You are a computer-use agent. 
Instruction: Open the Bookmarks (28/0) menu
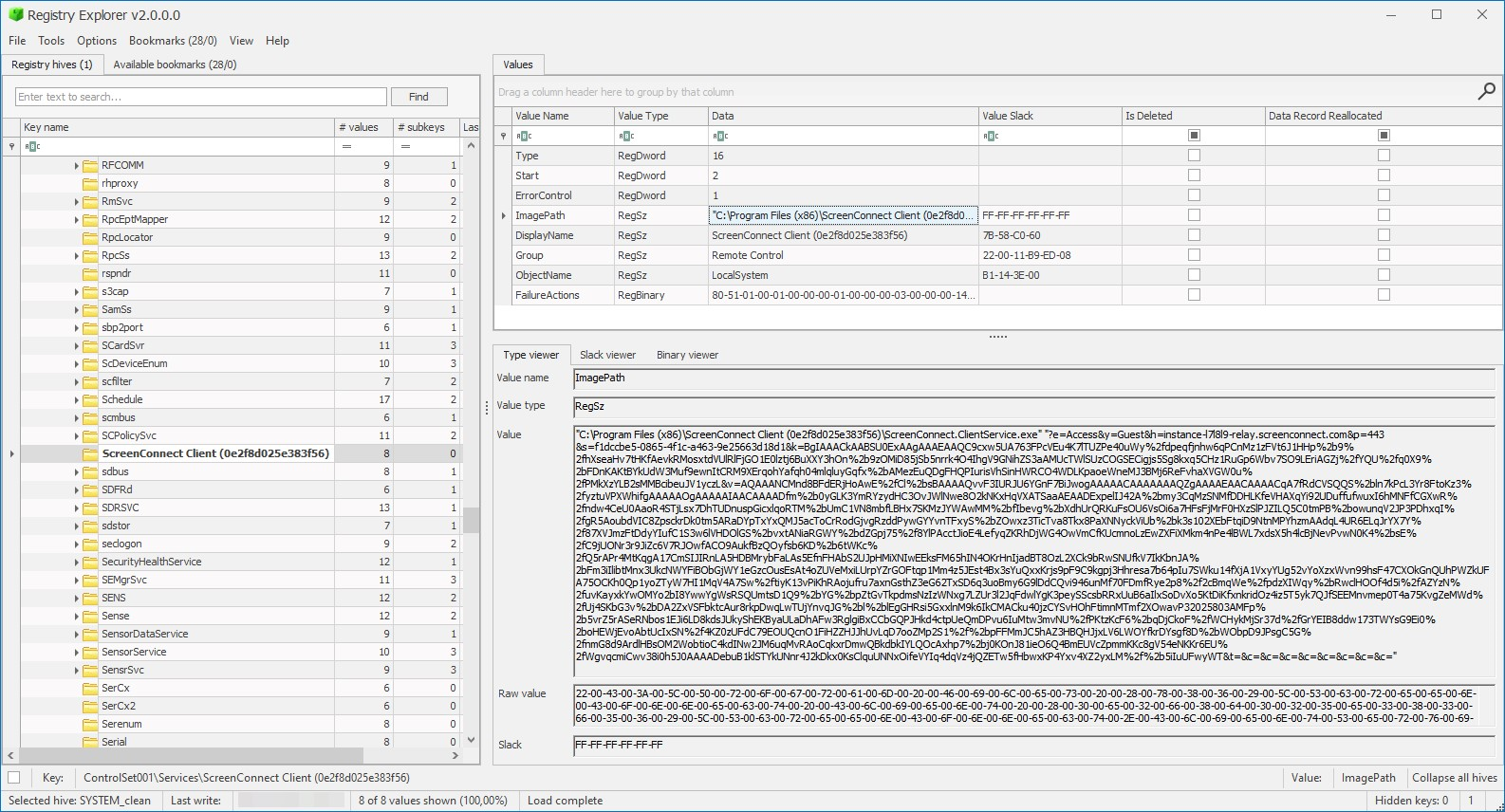pyautogui.click(x=173, y=41)
